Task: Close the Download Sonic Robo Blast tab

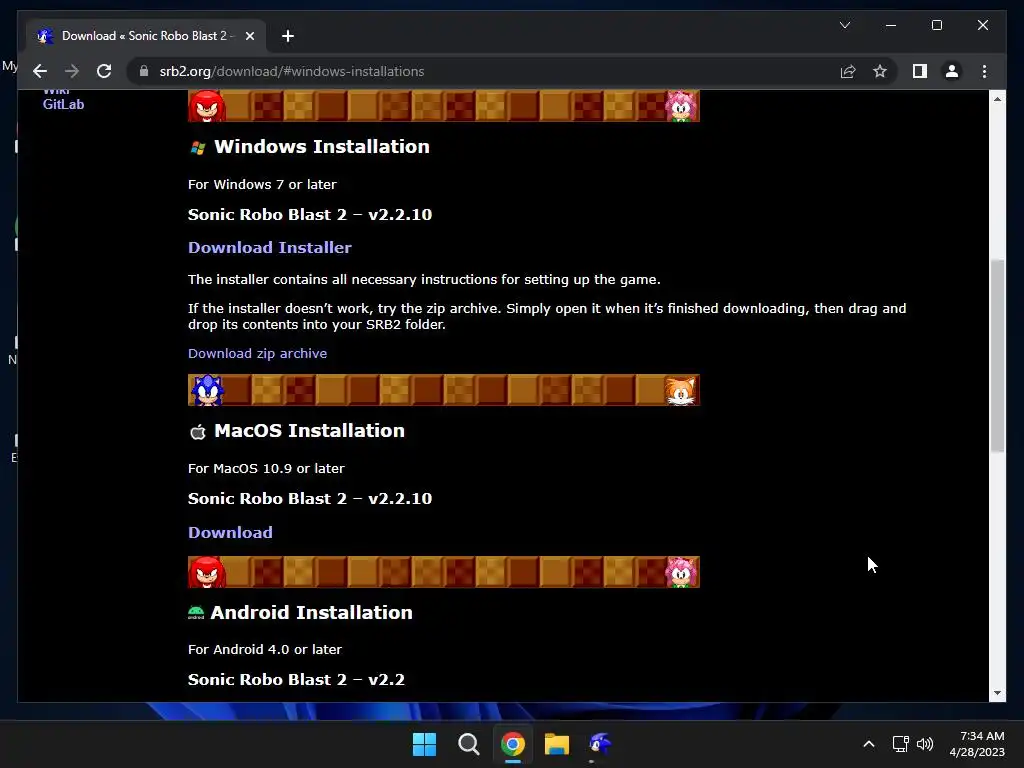Action: (x=249, y=36)
